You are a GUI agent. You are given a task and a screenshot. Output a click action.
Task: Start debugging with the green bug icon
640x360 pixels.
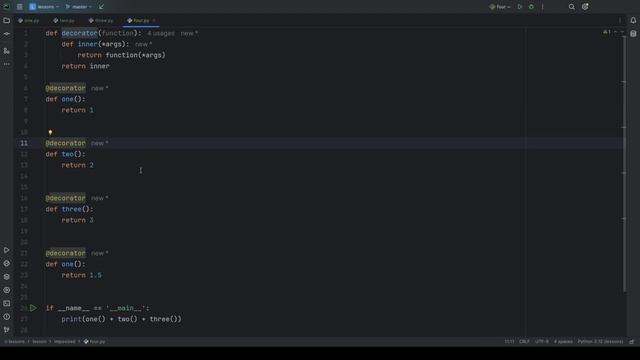(x=531, y=7)
